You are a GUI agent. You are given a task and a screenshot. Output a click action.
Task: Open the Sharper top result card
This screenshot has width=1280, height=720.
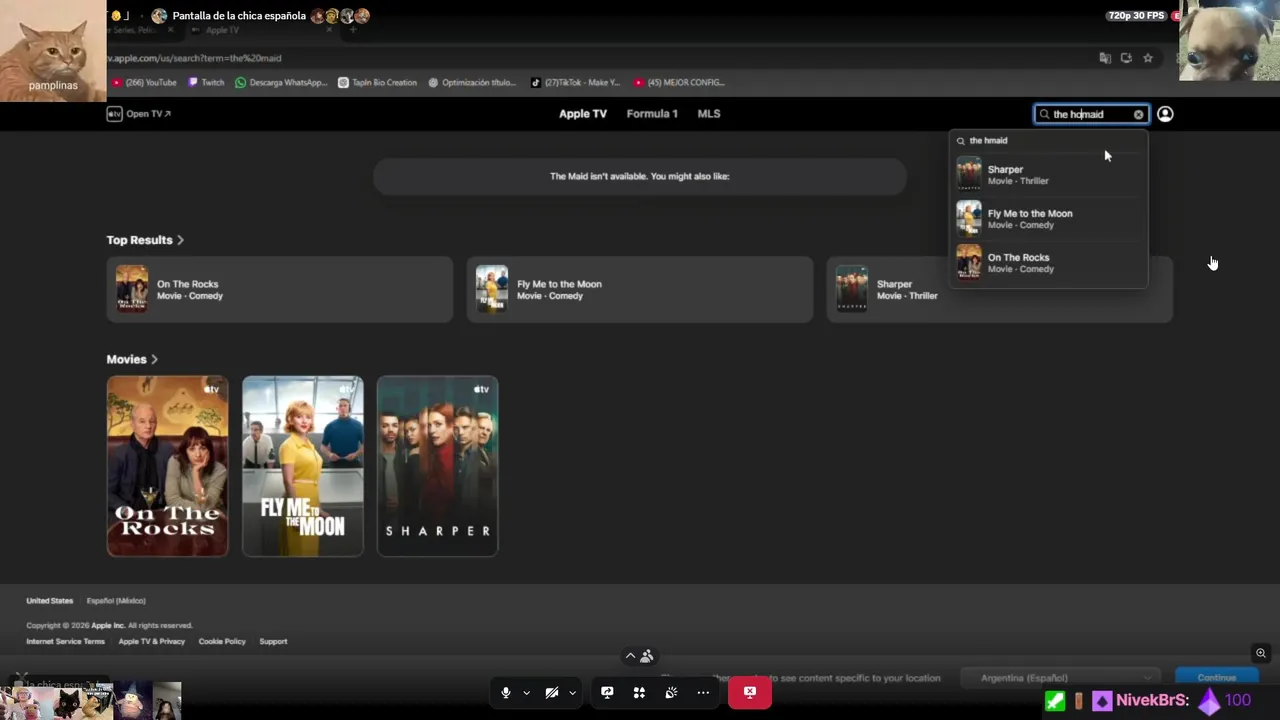click(1000, 289)
